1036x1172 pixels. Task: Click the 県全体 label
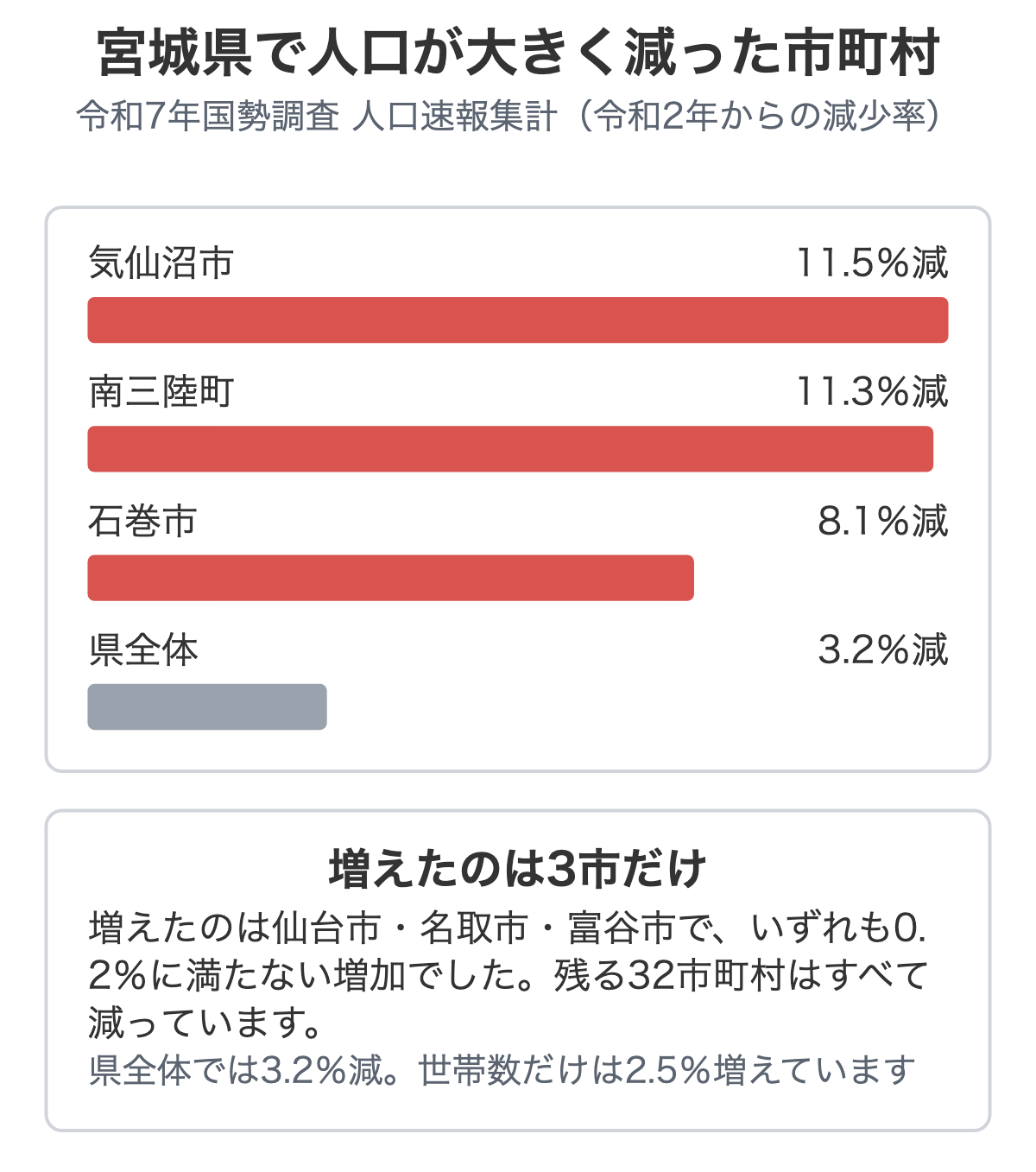click(x=143, y=649)
